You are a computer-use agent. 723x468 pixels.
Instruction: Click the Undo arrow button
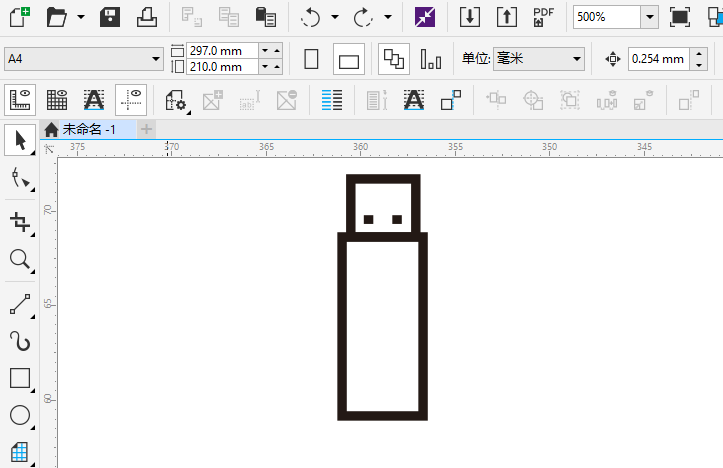310,17
